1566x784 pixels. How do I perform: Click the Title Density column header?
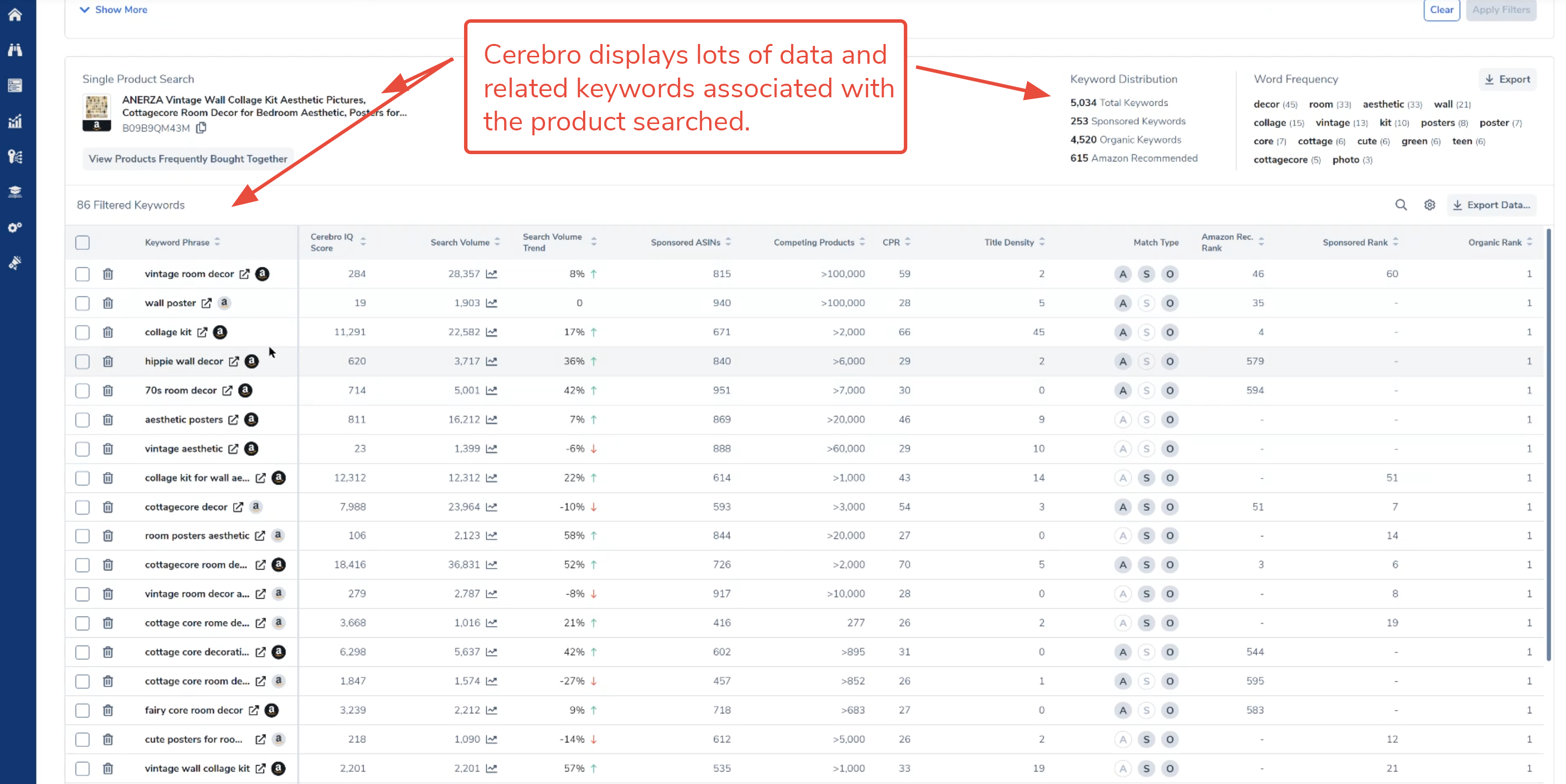[1009, 242]
